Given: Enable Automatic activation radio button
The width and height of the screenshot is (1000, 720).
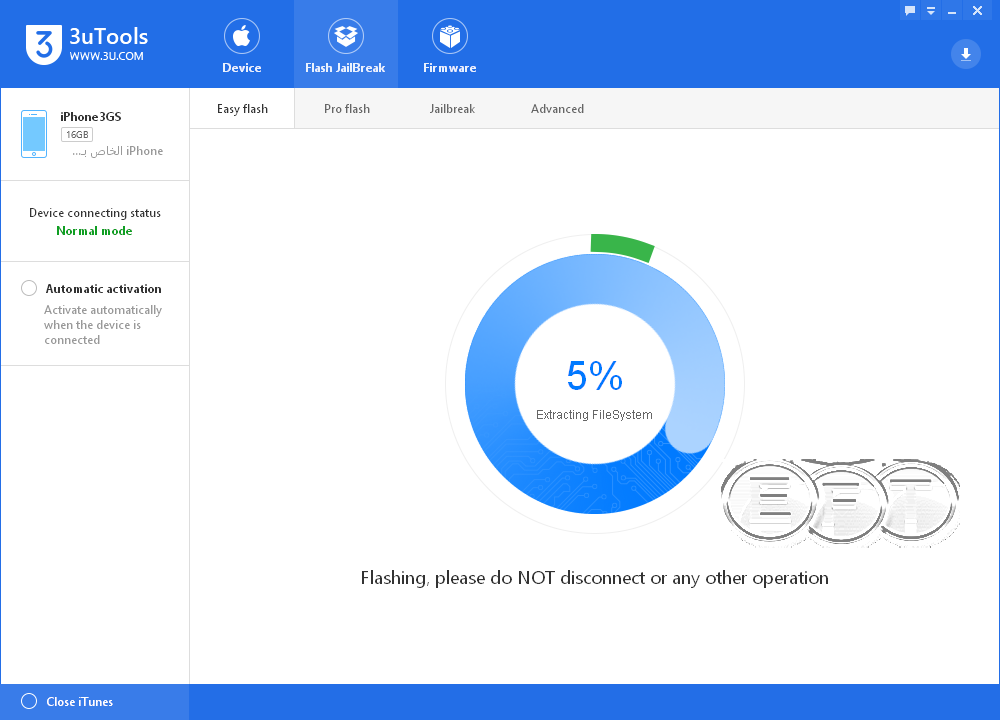Looking at the screenshot, I should (29, 288).
